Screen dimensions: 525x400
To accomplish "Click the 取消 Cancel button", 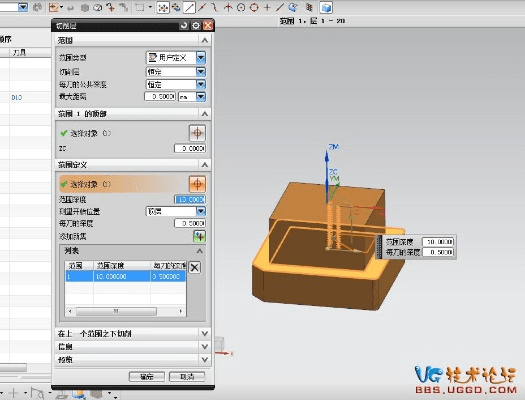I will click(187, 377).
